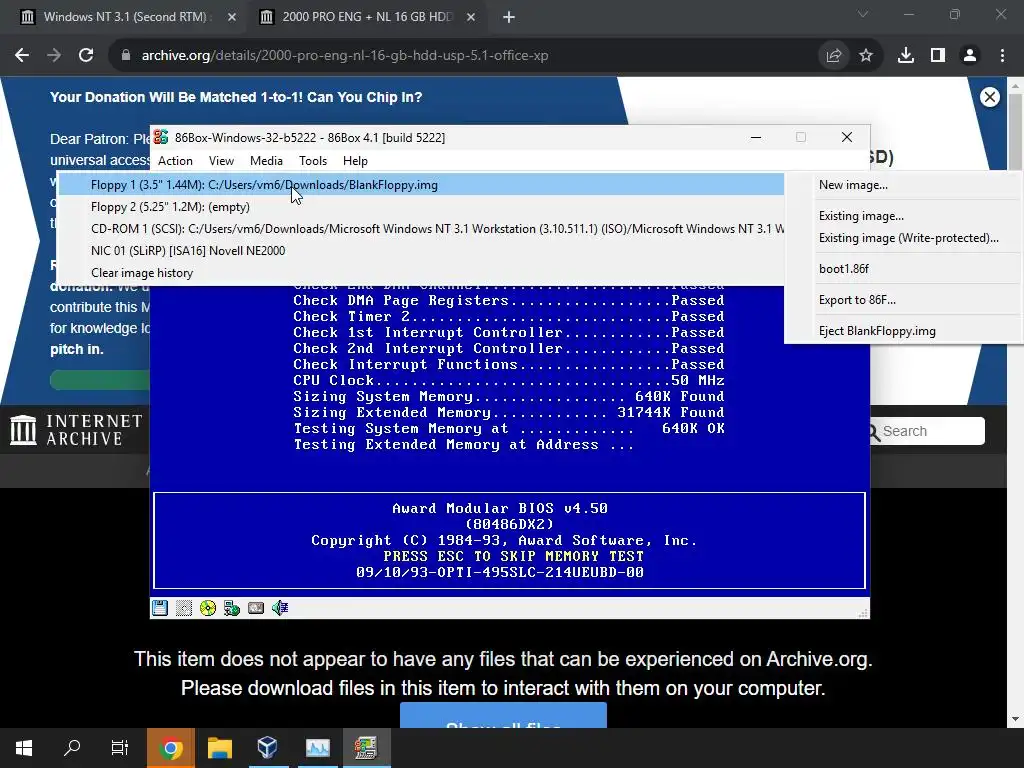This screenshot has width=1024, height=768.
Task: Open VirtualBox cube icon in taskbar
Action: 268,748
